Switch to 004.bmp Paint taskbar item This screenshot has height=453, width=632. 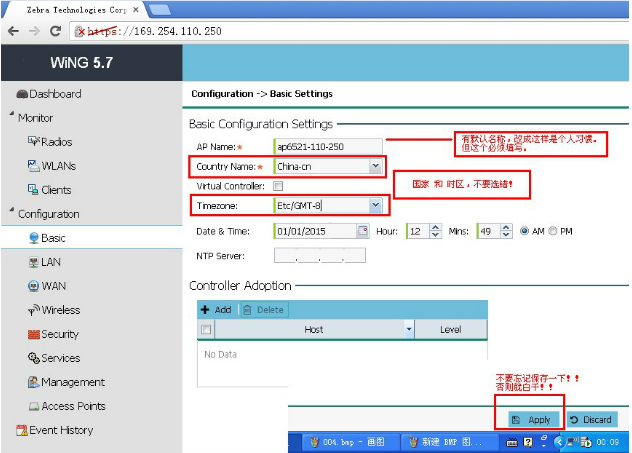(x=349, y=442)
